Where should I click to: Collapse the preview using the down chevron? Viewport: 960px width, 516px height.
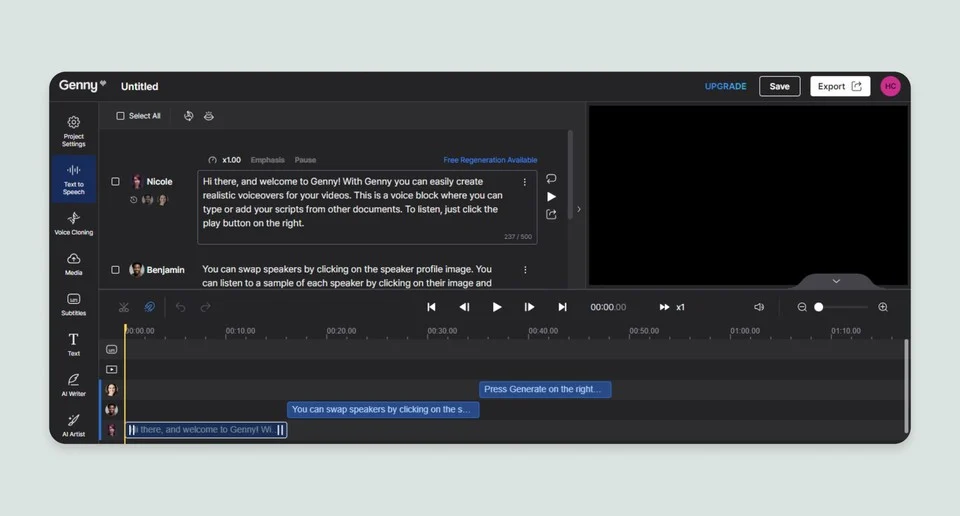pos(836,281)
